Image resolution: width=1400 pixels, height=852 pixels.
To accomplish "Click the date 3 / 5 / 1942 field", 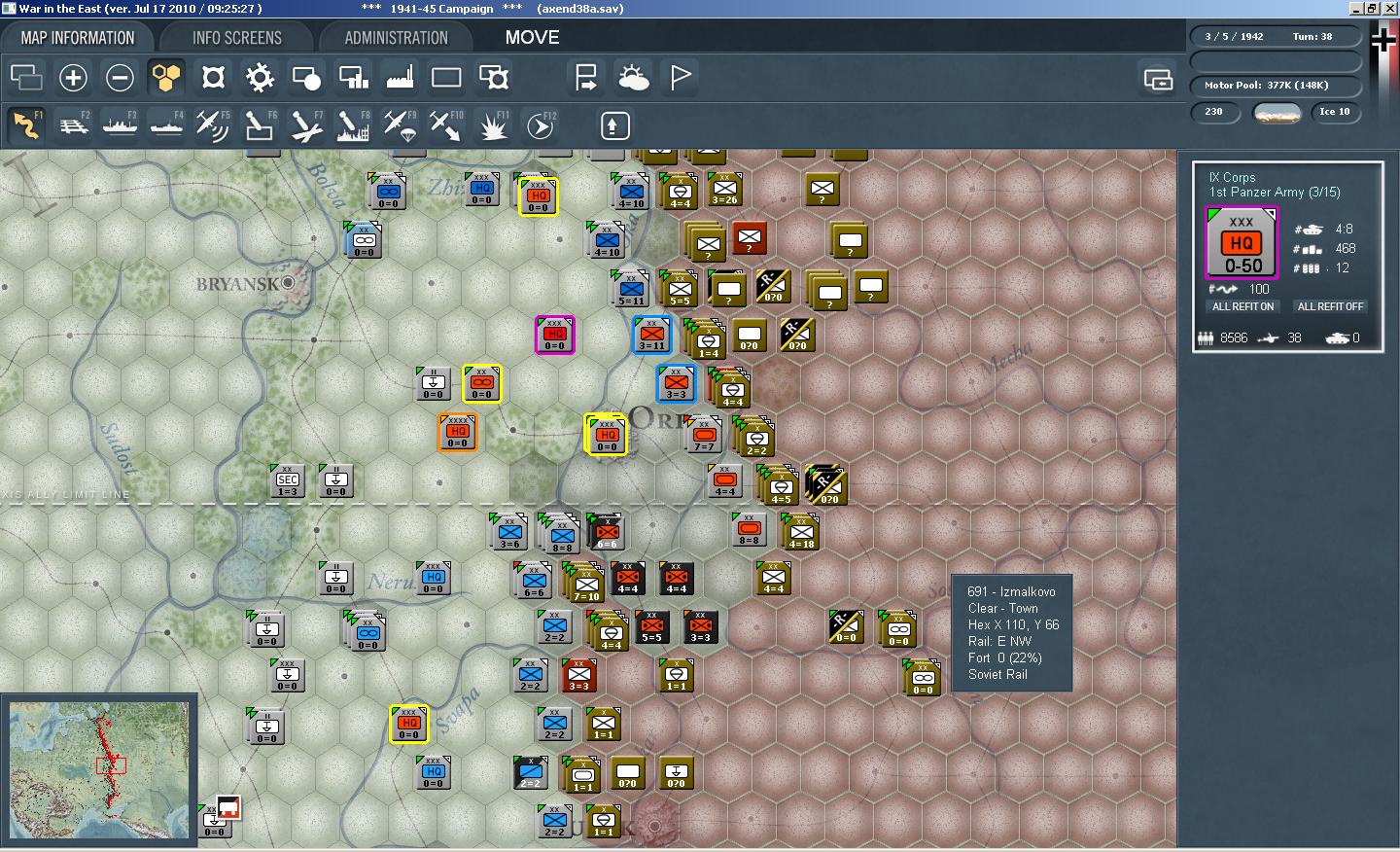I will coord(1234,36).
